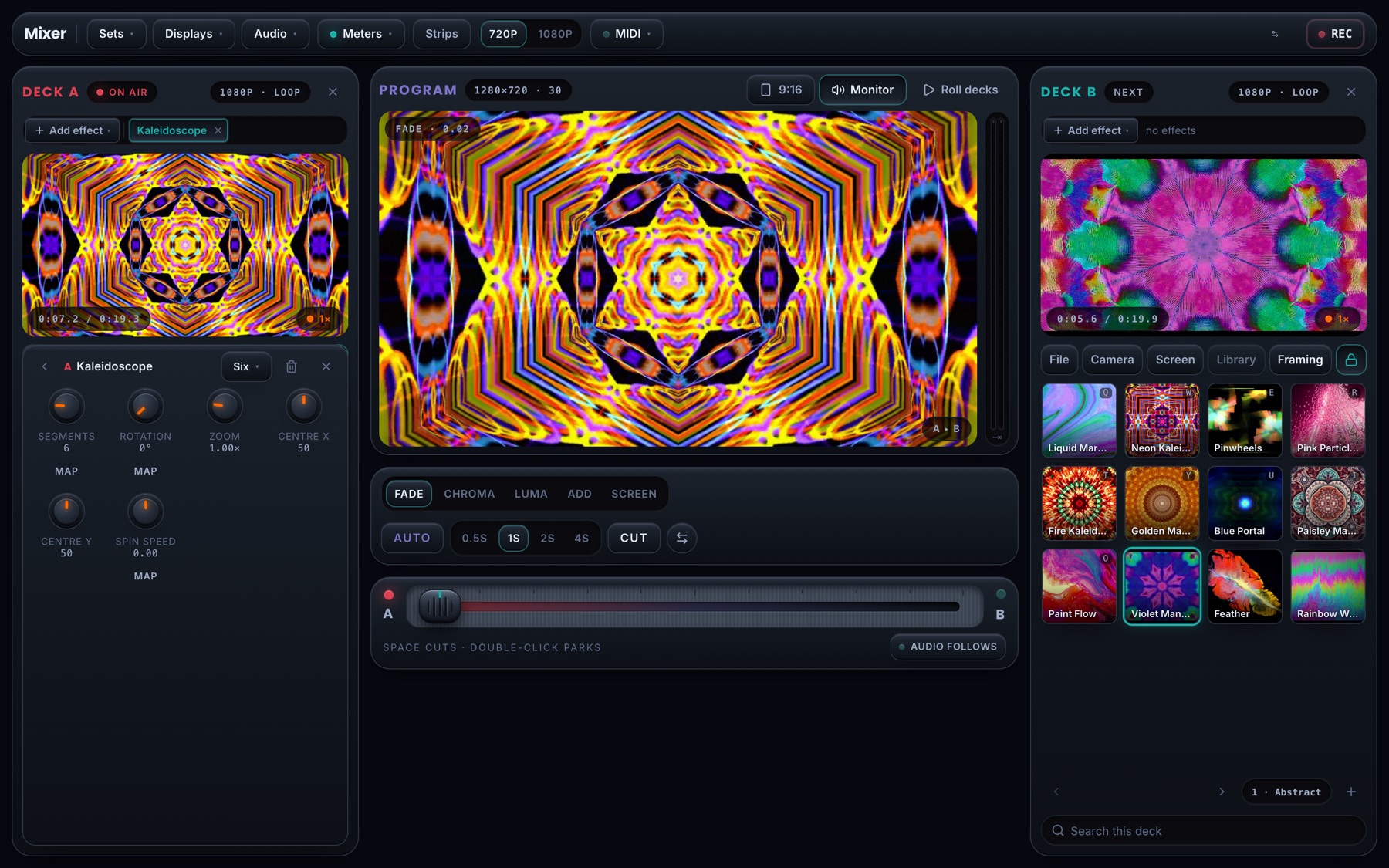The image size is (1389, 868).
Task: Open the Displays dropdown
Action: [x=194, y=34]
